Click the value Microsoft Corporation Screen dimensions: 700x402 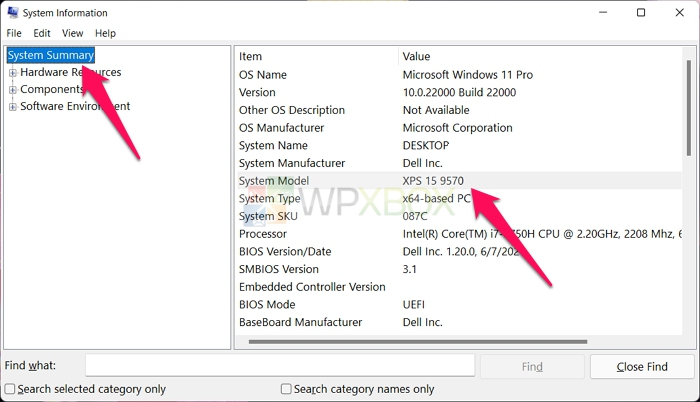point(458,128)
